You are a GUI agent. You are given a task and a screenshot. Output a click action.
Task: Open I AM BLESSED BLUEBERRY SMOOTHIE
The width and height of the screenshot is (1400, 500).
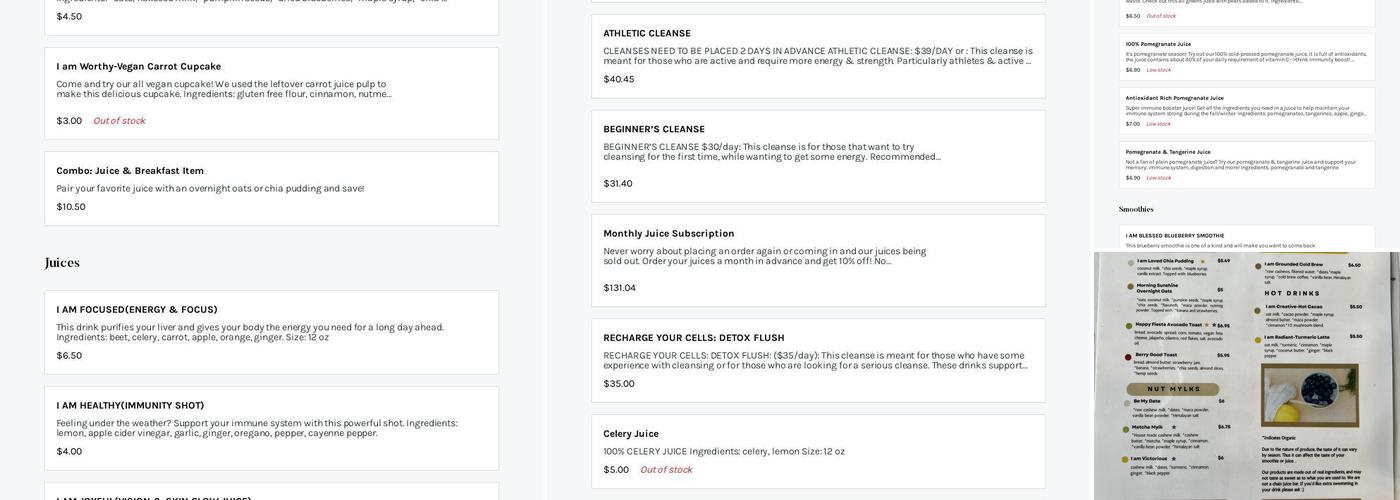pyautogui.click(x=1246, y=238)
